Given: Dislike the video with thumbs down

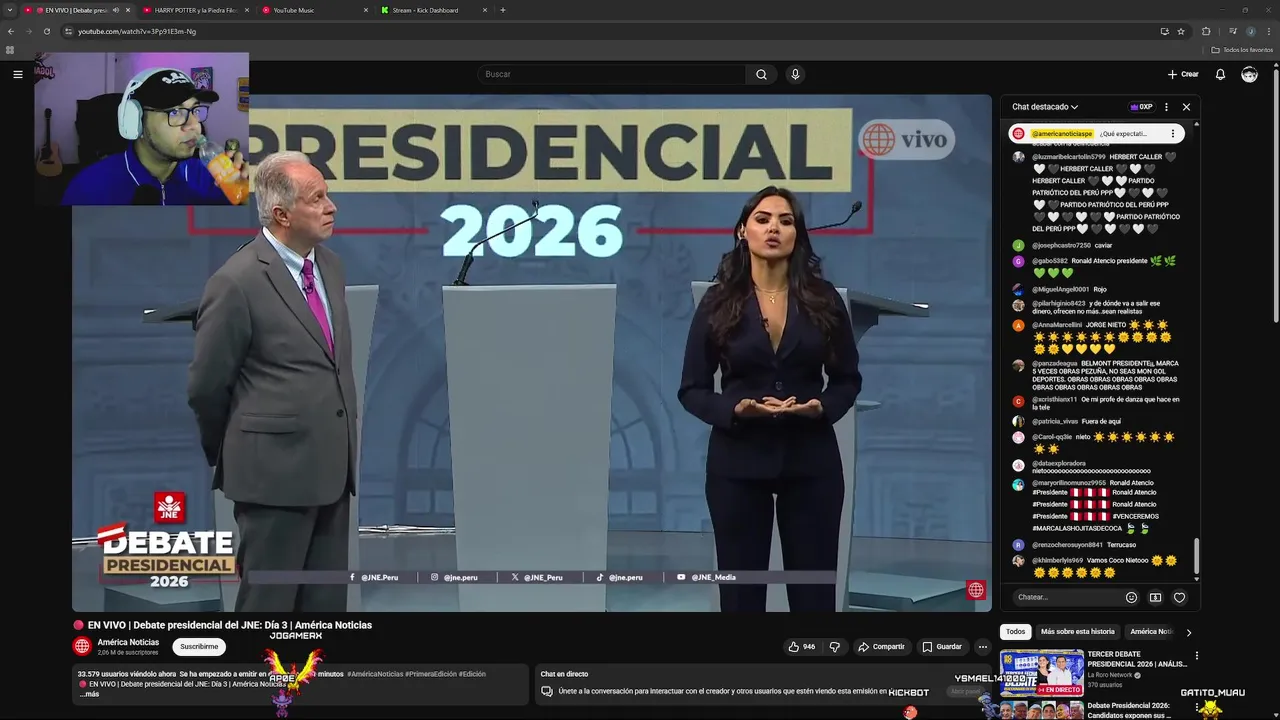Looking at the screenshot, I should click(835, 647).
